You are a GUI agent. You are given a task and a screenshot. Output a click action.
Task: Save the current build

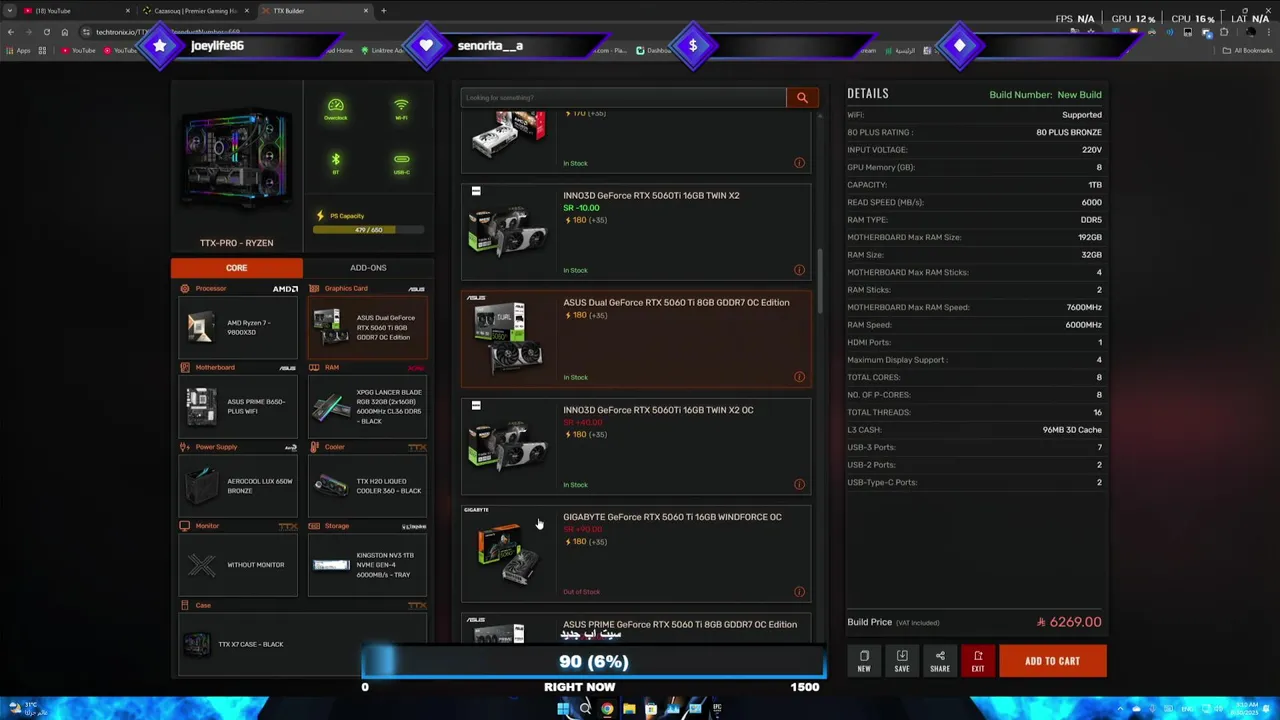(x=902, y=661)
